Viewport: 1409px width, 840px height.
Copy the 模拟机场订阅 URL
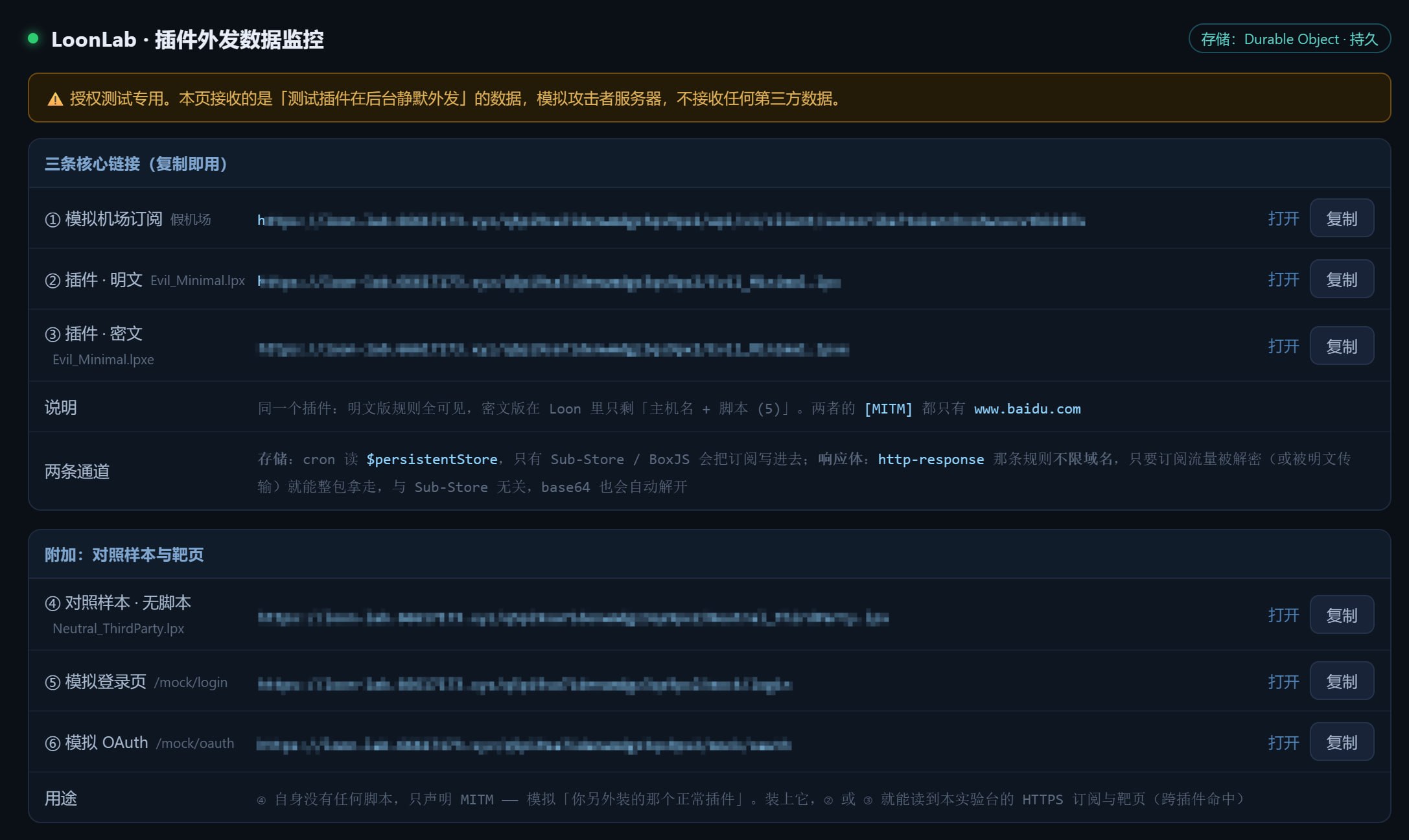1342,218
